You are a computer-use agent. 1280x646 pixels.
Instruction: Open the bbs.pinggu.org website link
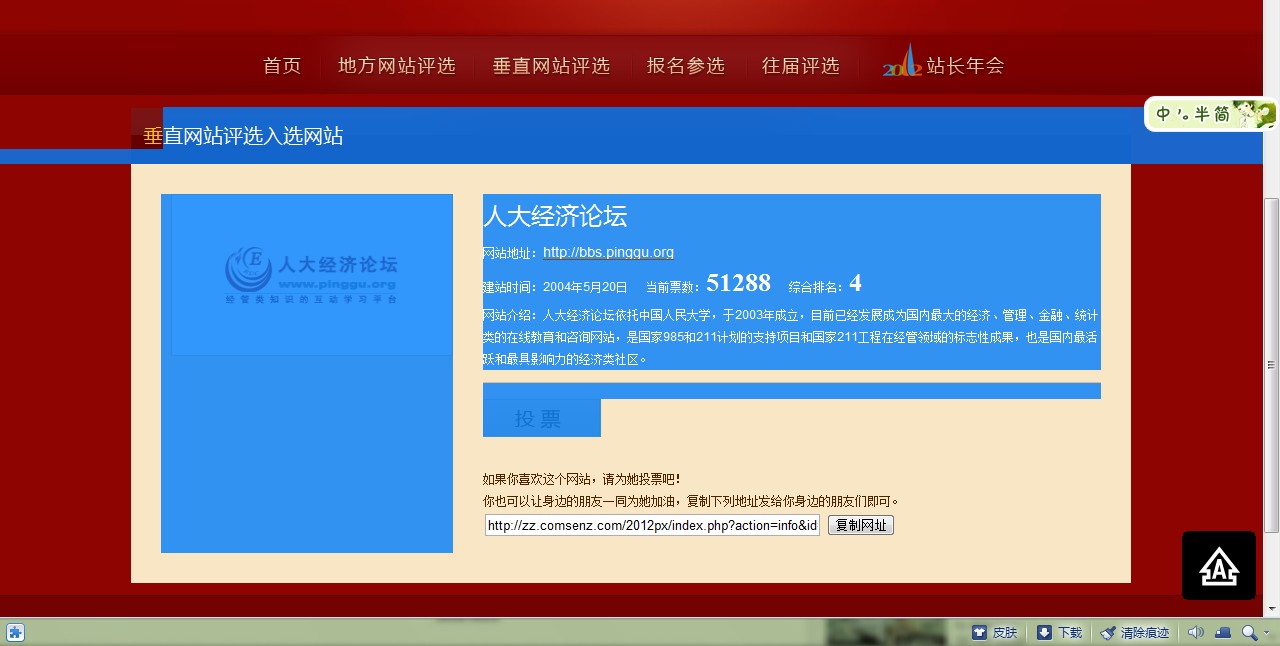[608, 252]
